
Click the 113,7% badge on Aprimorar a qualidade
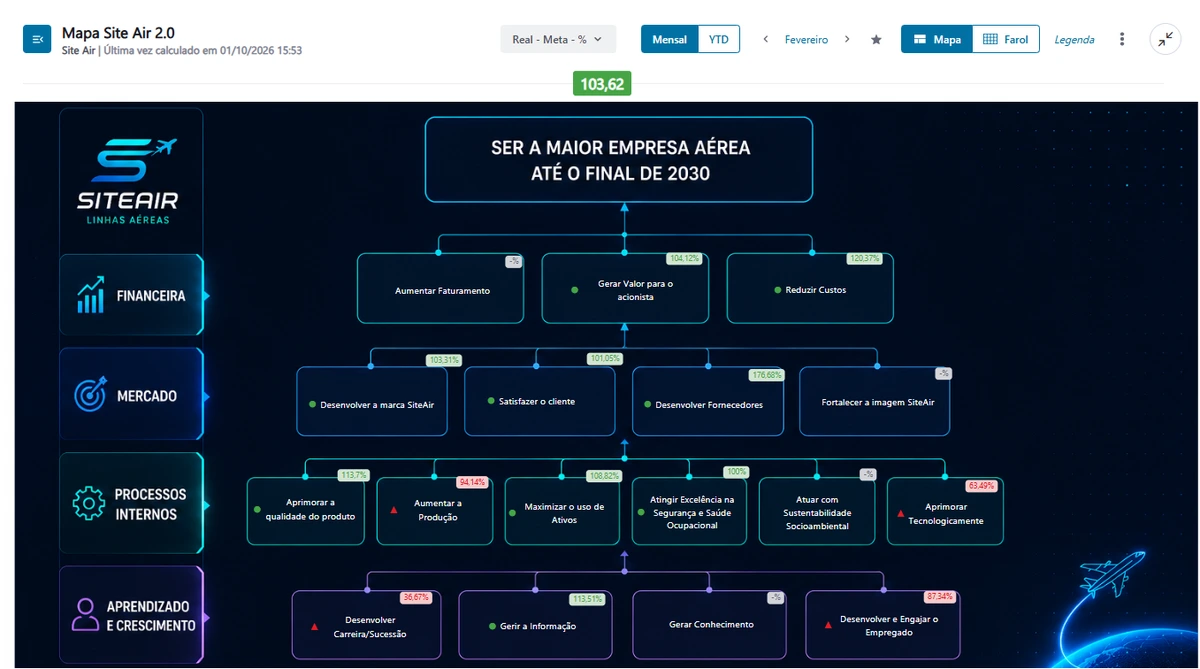[354, 475]
